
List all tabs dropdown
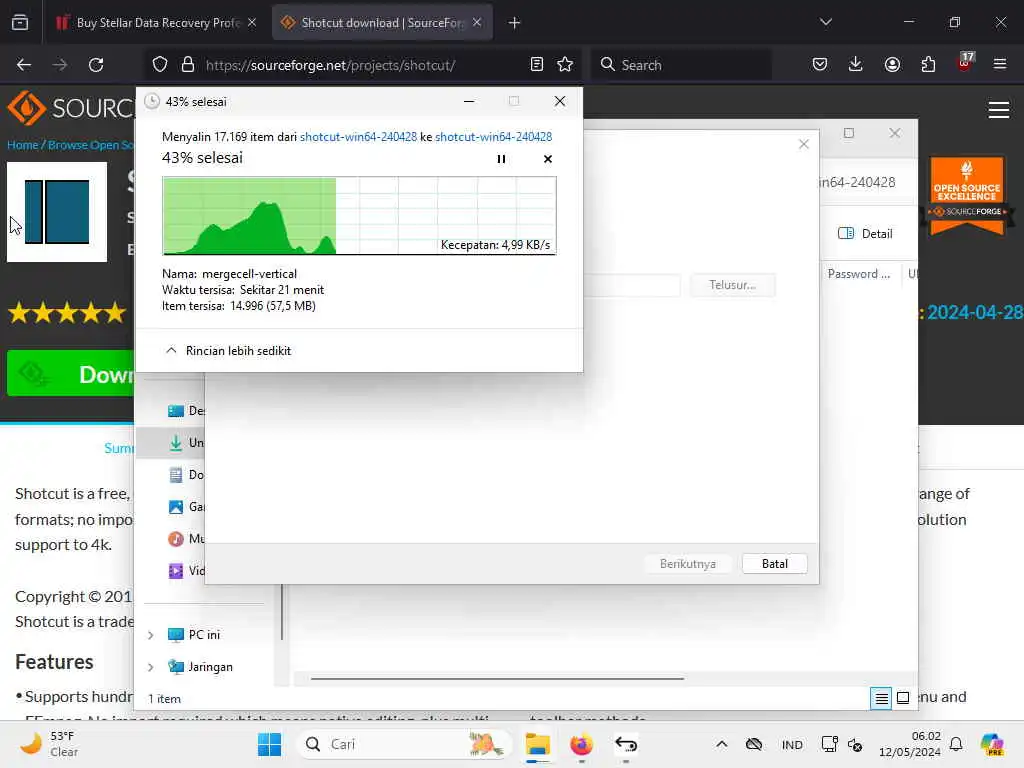(825, 22)
